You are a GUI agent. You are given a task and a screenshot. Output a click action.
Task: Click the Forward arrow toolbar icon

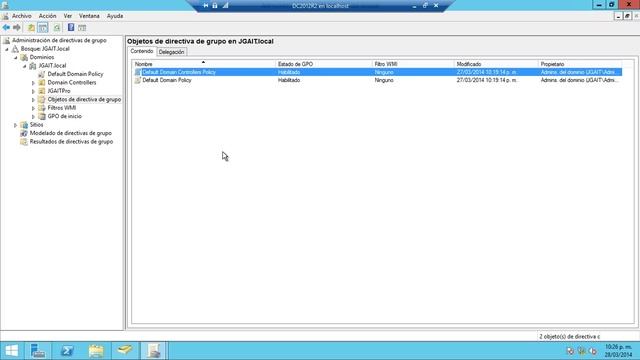(17, 28)
